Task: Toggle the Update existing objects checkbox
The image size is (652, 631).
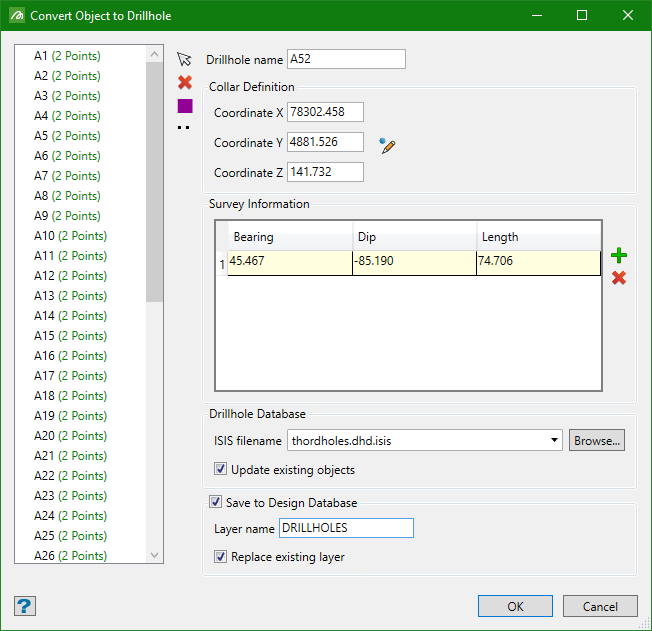Action: pyautogui.click(x=221, y=470)
